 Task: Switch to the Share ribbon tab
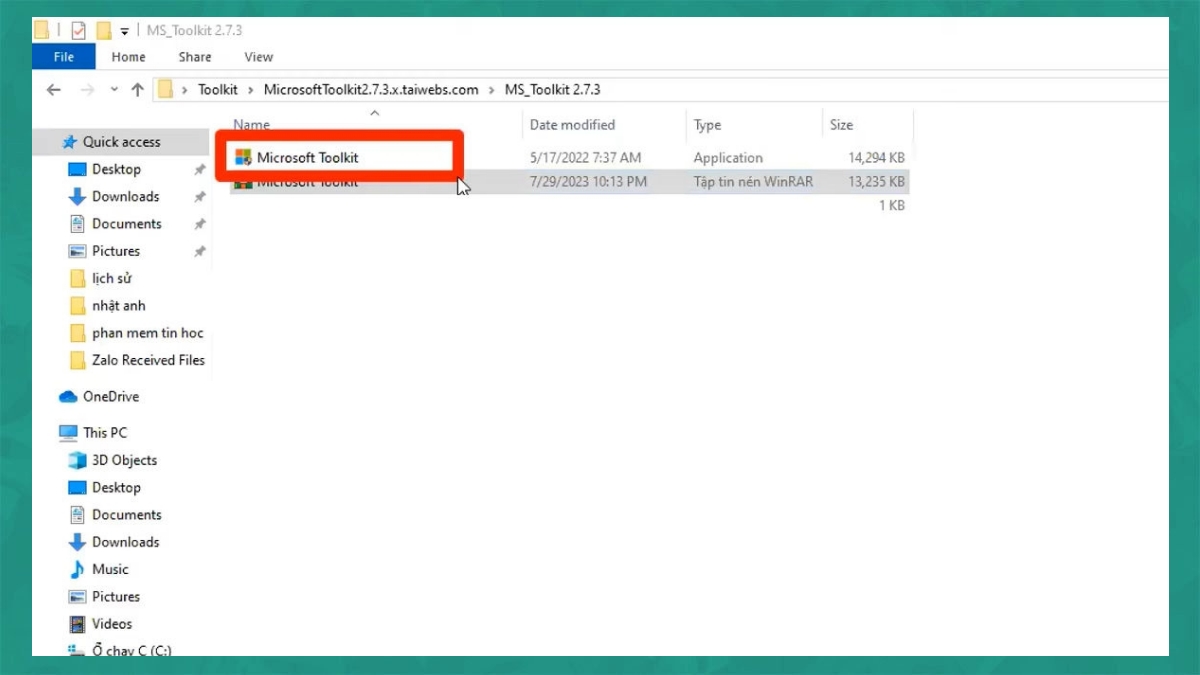(x=195, y=57)
